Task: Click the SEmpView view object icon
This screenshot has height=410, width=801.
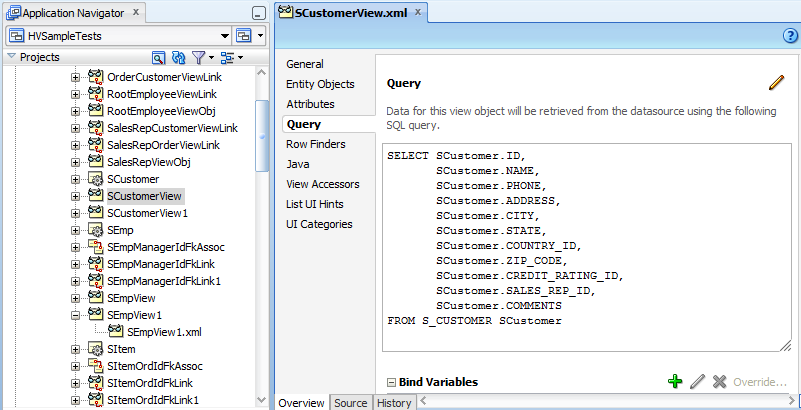Action: (96, 298)
